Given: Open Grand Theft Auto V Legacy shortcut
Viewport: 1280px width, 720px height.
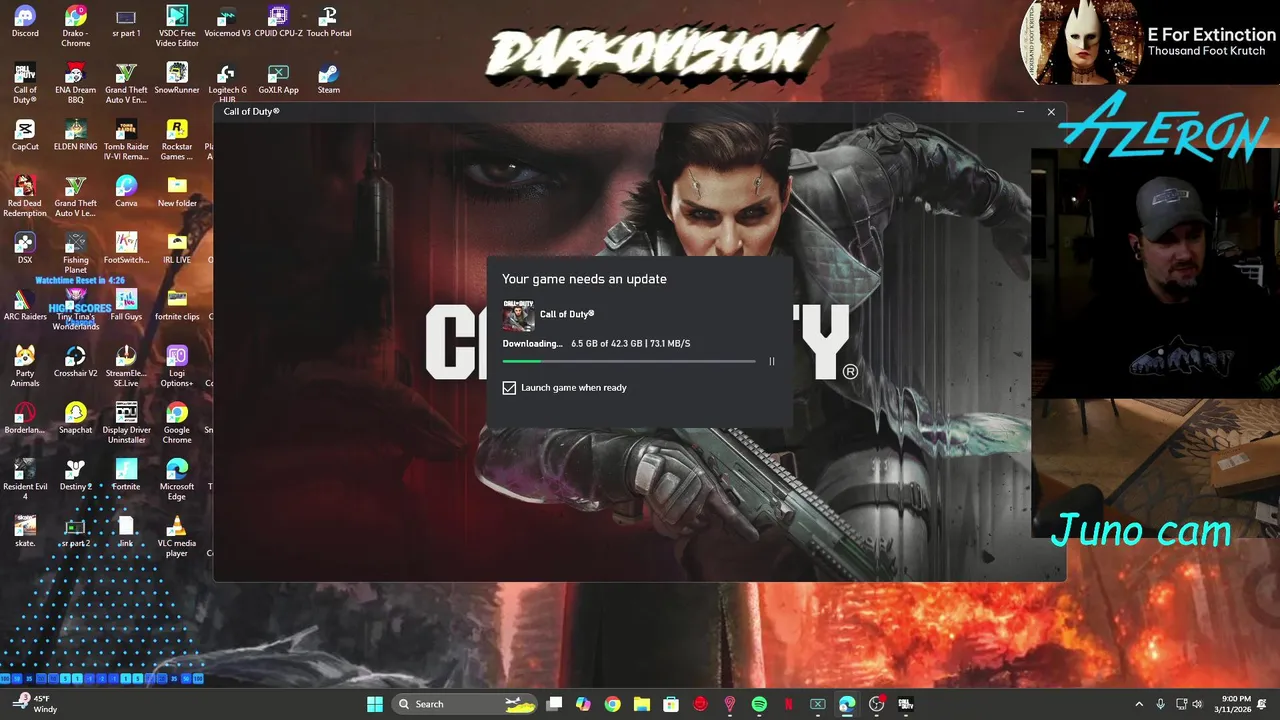Looking at the screenshot, I should pyautogui.click(x=75, y=197).
